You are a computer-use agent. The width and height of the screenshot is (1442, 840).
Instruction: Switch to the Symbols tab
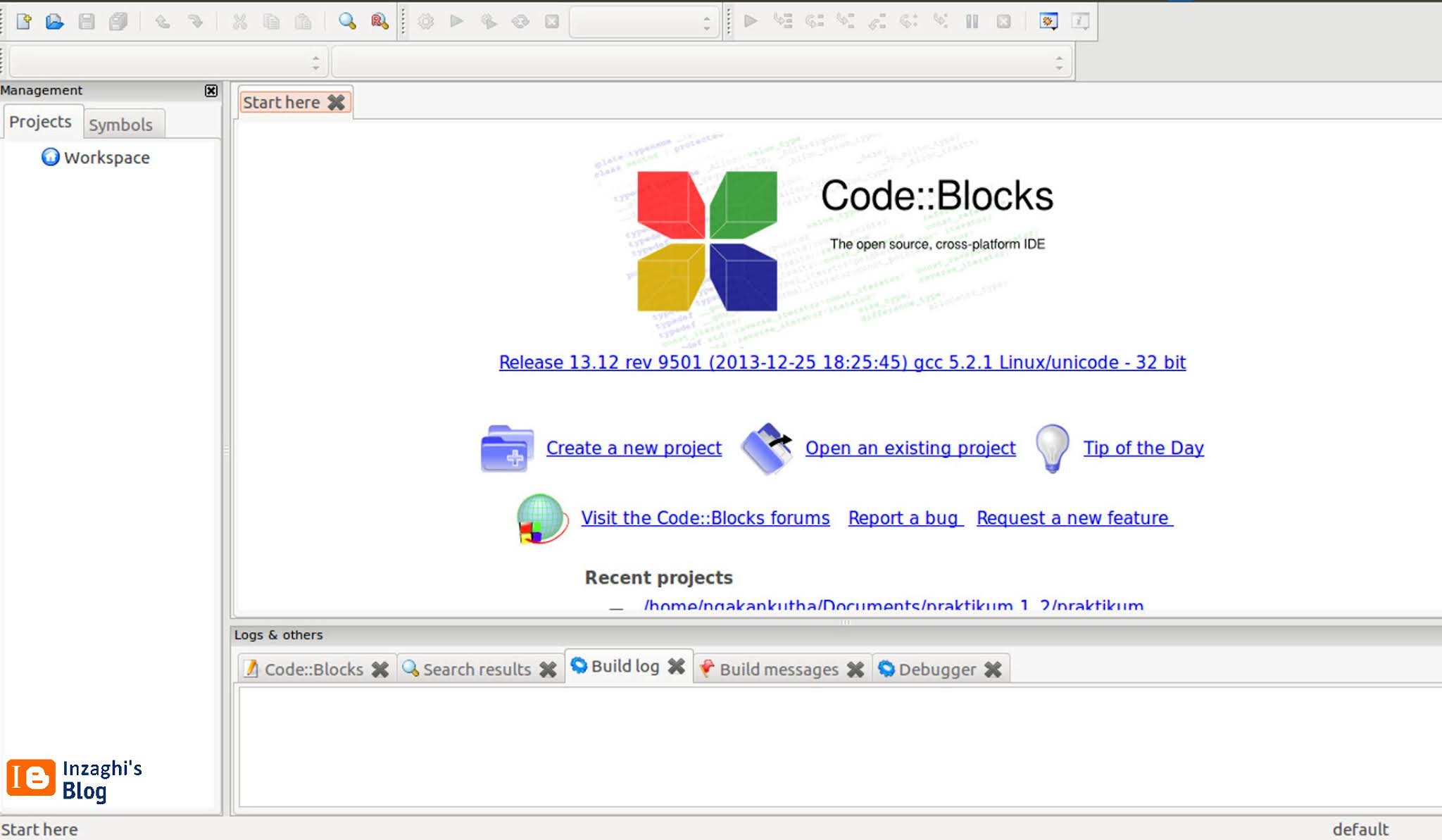pos(123,124)
